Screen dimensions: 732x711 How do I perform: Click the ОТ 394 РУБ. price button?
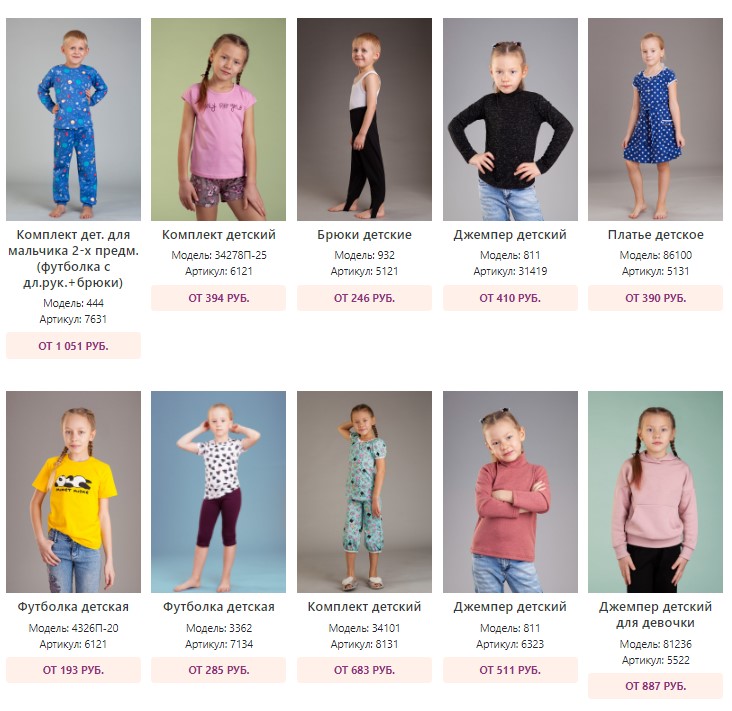tap(218, 298)
